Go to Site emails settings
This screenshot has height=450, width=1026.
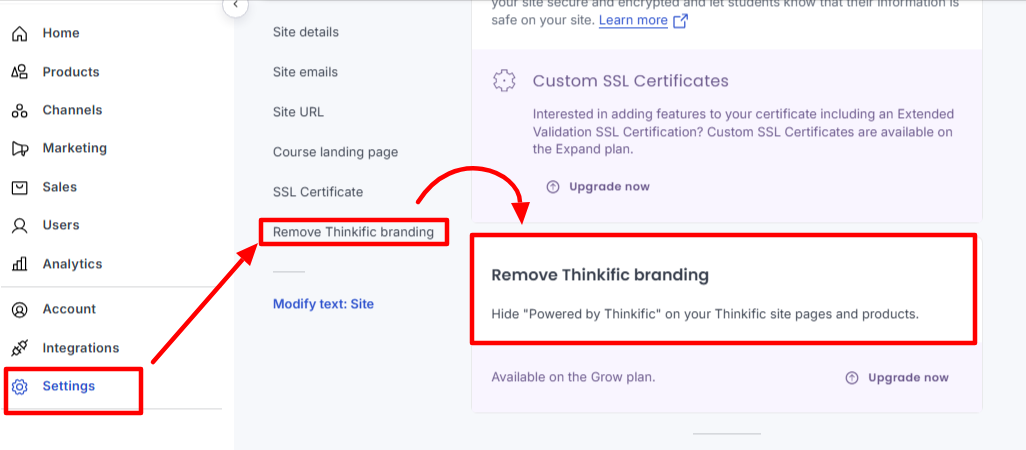[305, 72]
